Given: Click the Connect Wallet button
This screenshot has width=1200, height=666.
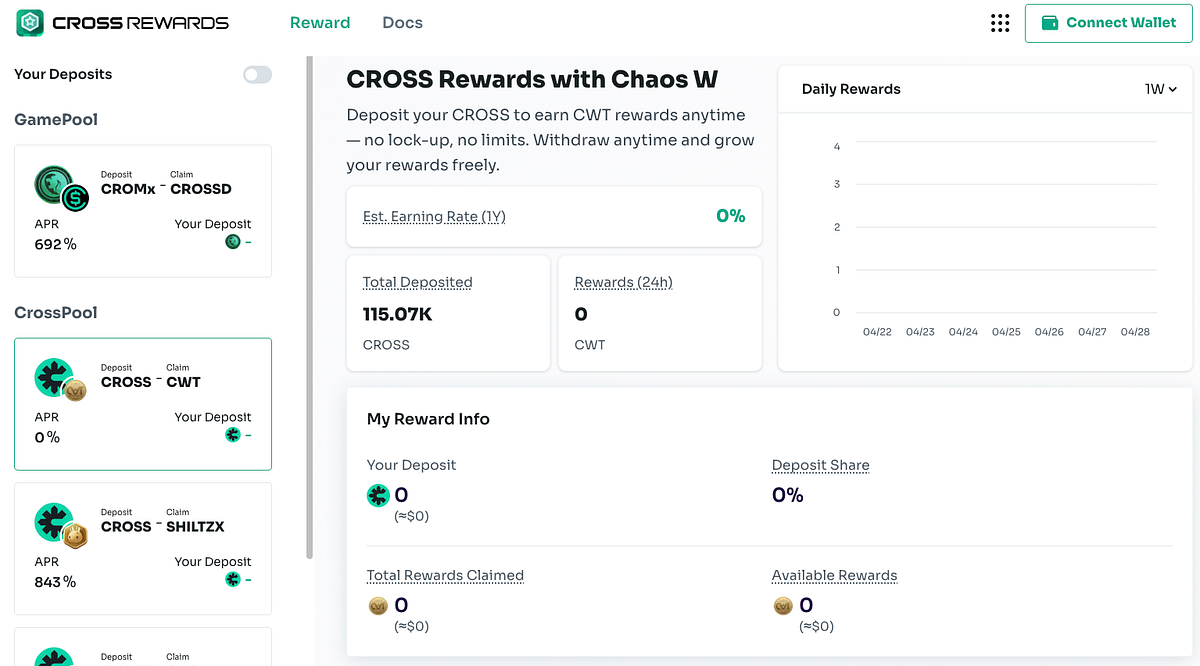Looking at the screenshot, I should pos(1108,23).
